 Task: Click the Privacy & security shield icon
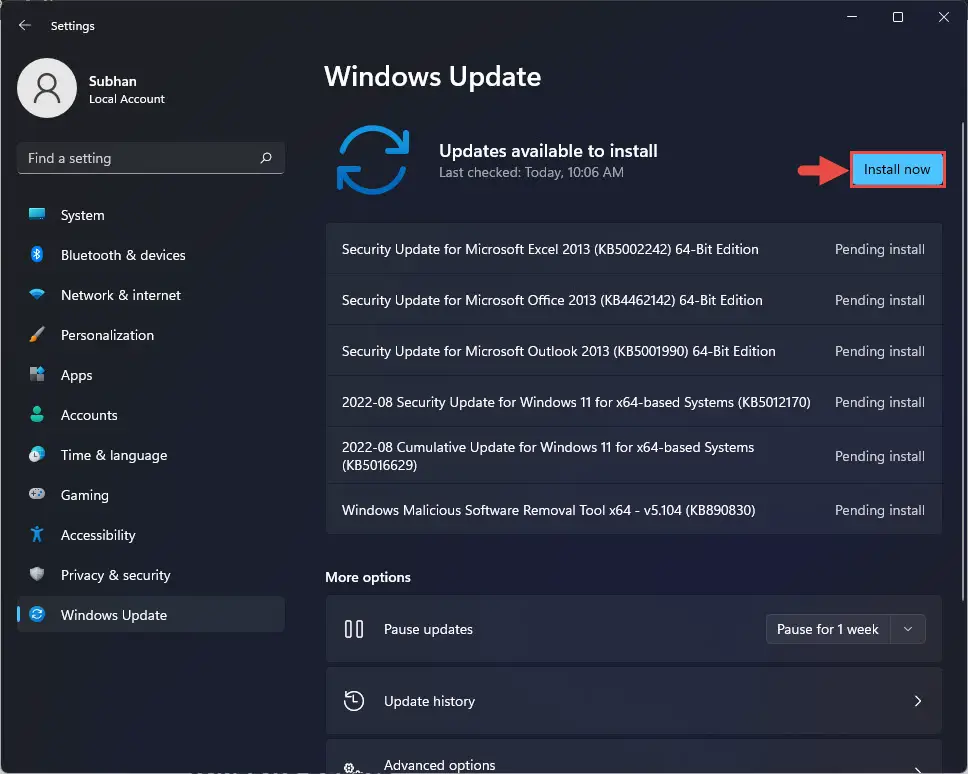[37, 574]
